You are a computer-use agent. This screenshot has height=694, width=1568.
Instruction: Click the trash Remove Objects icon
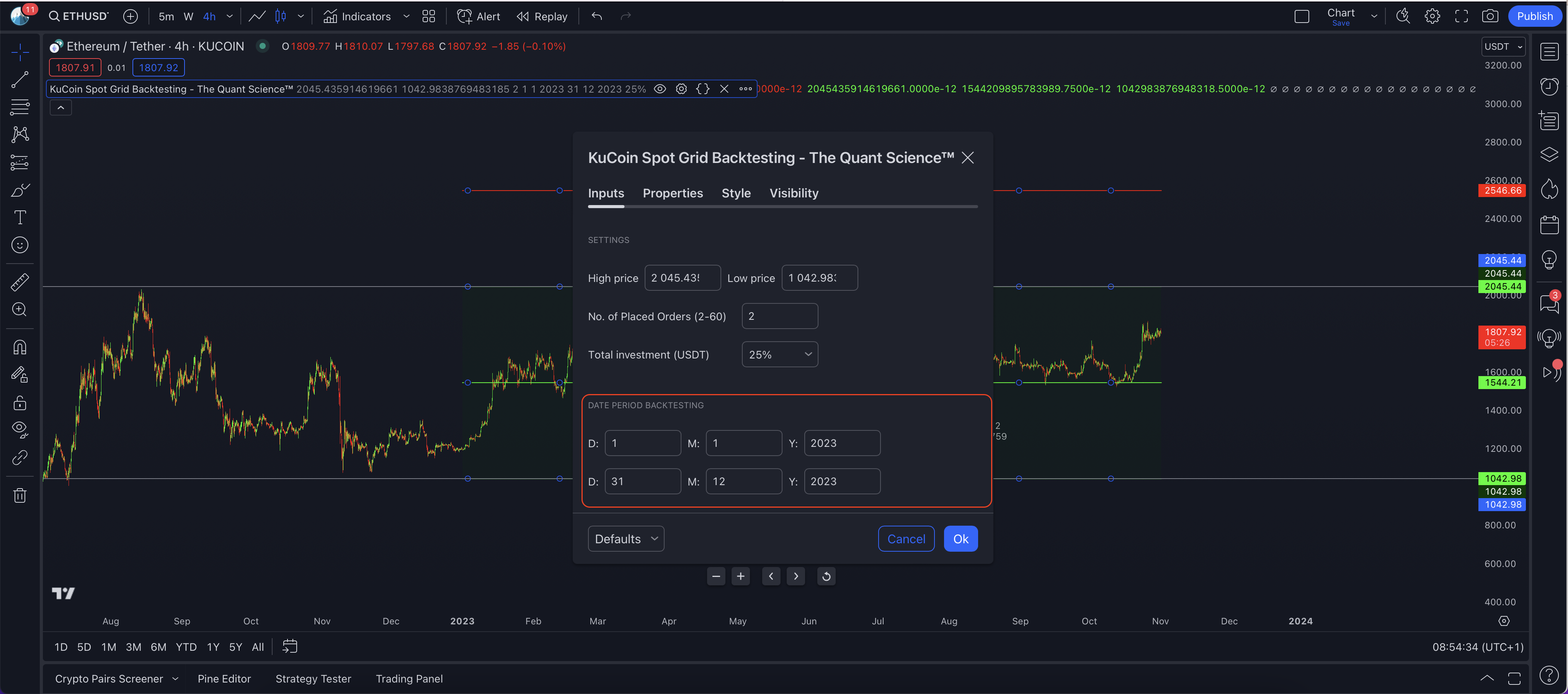20,495
